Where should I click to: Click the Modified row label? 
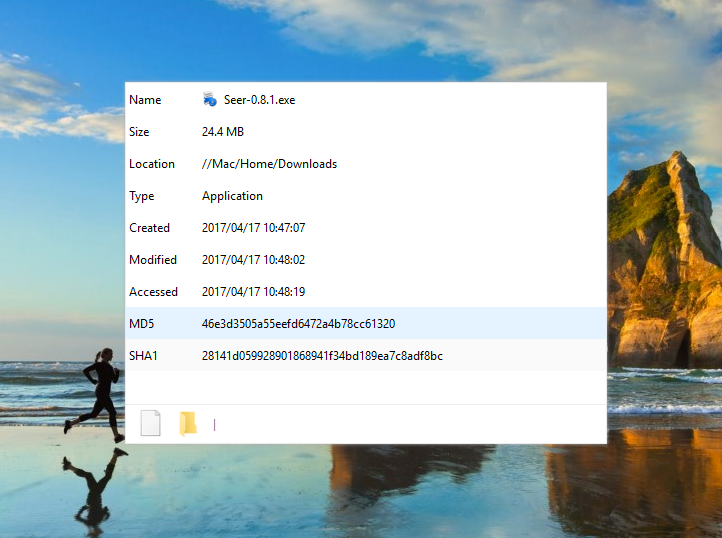coord(153,260)
